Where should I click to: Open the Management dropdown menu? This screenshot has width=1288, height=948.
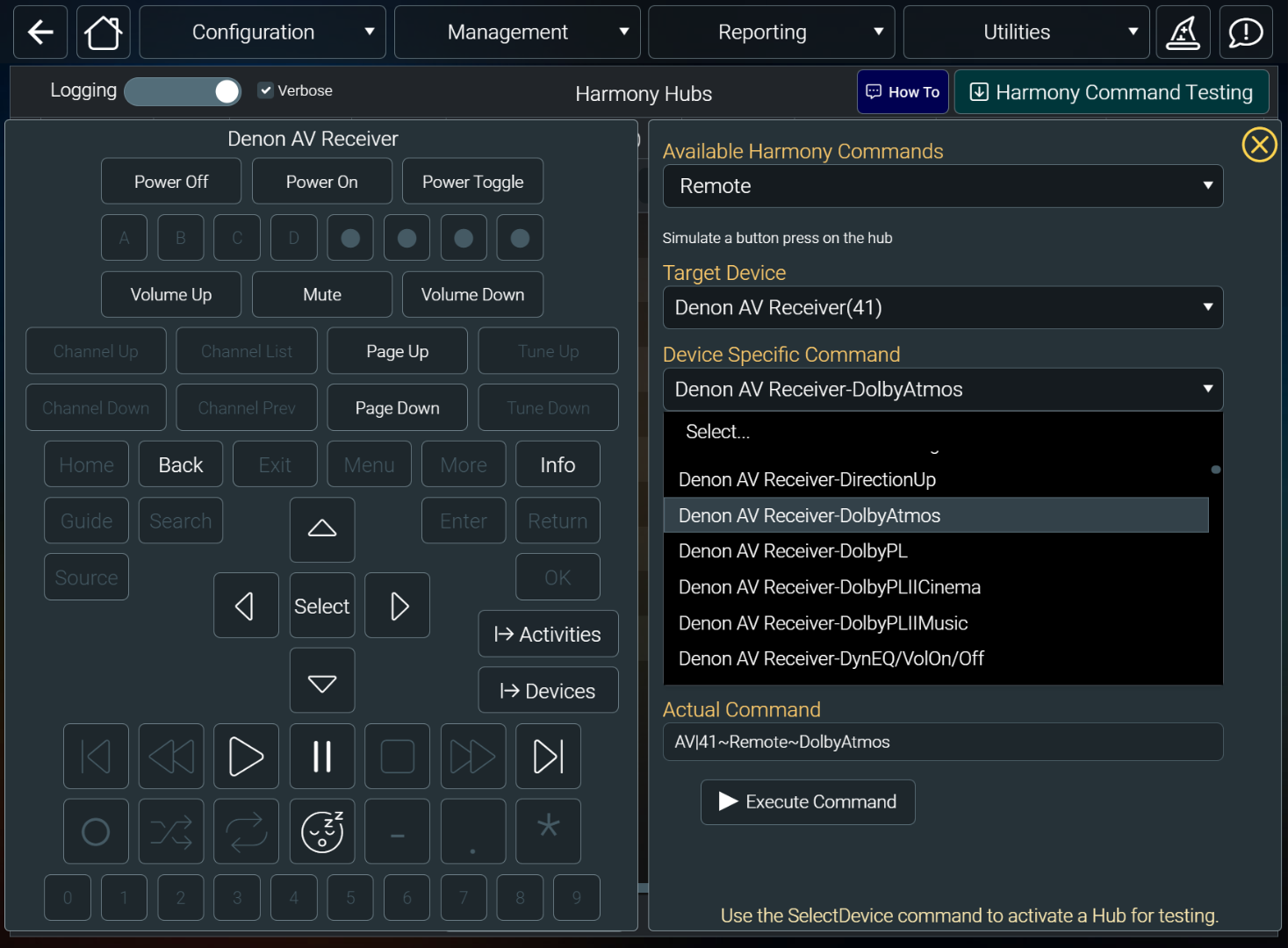[517, 32]
